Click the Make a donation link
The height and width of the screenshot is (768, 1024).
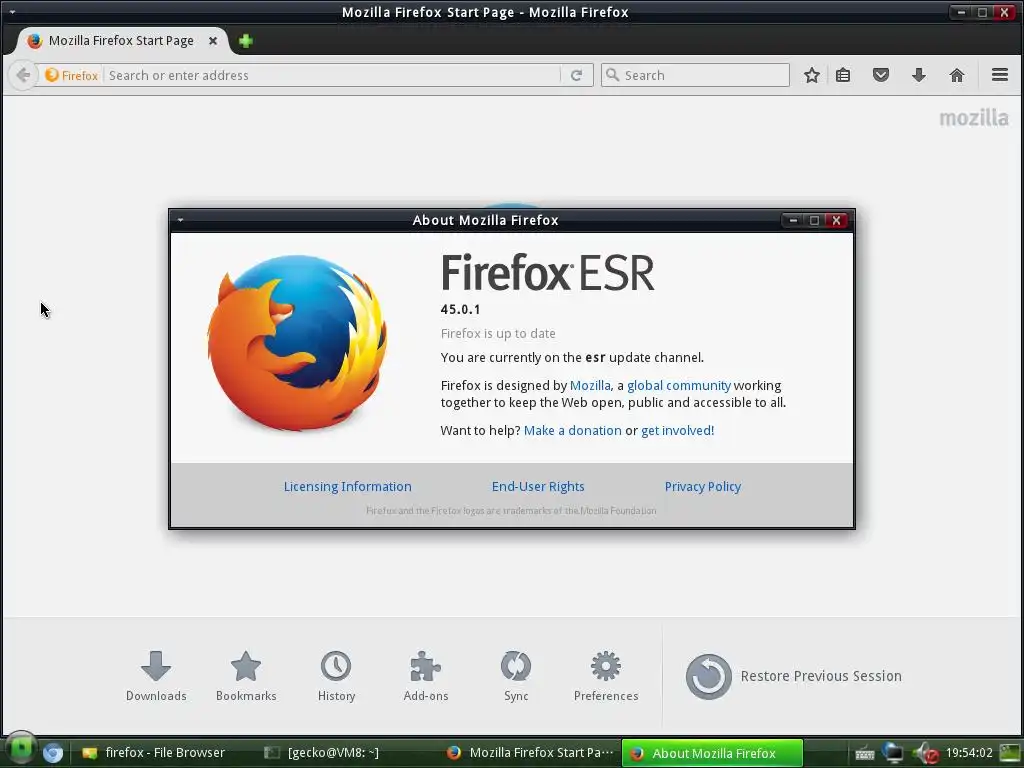click(x=573, y=430)
